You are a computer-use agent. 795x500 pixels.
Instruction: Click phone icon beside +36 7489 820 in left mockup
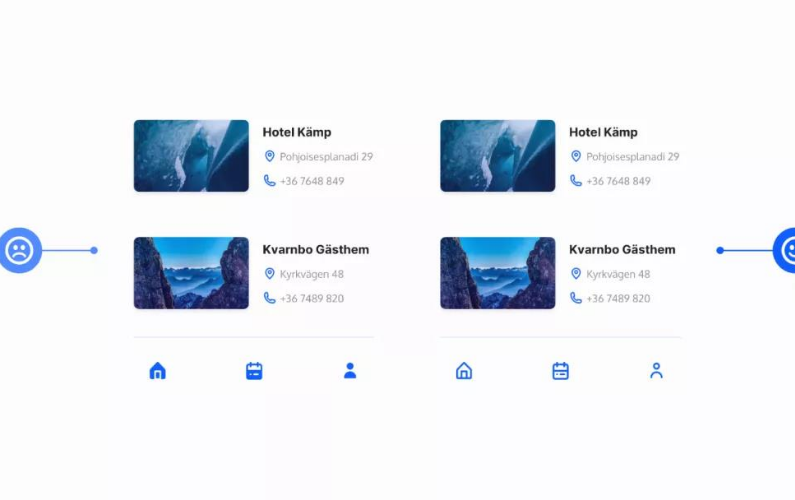tap(270, 298)
